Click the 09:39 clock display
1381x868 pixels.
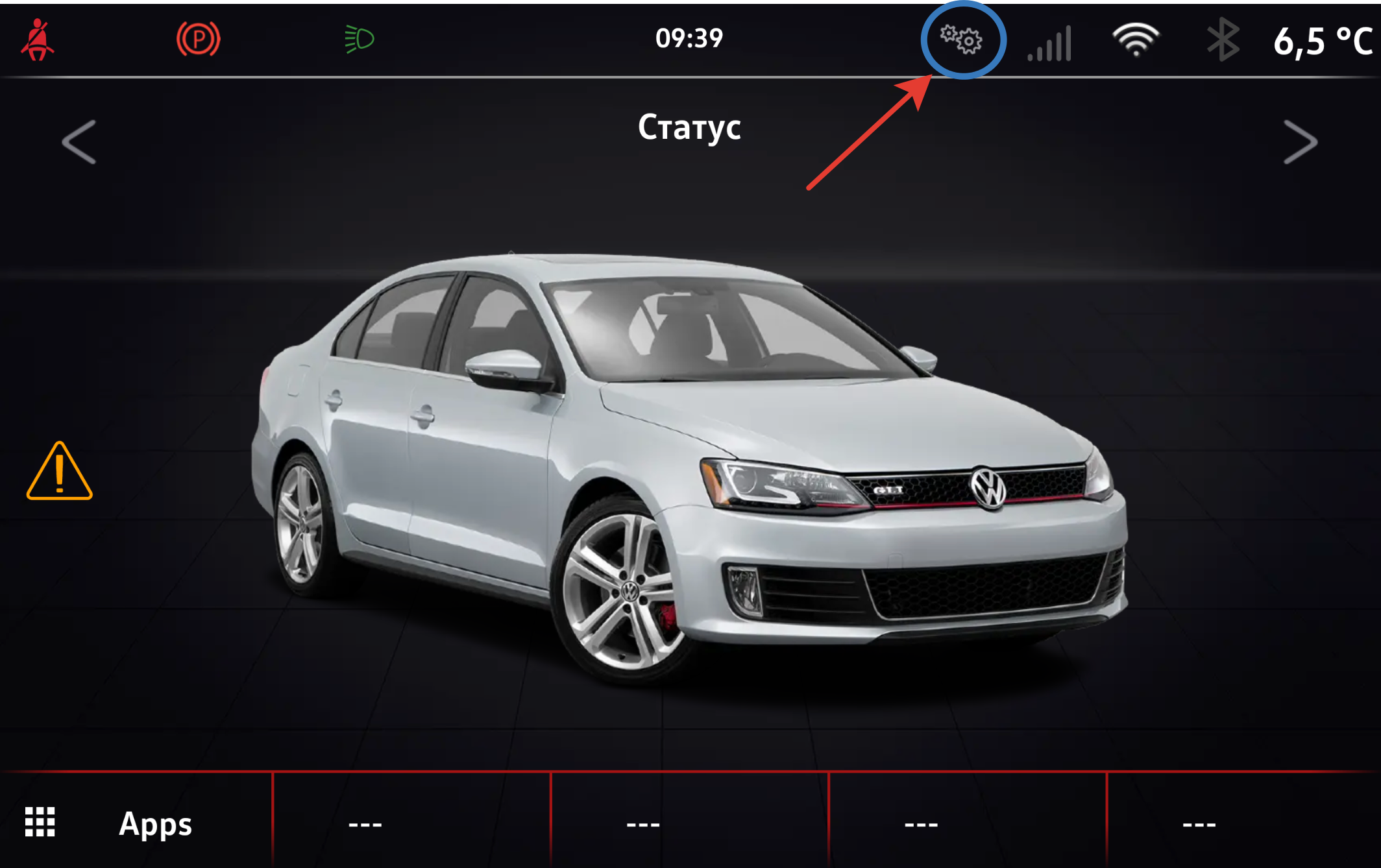(x=689, y=39)
